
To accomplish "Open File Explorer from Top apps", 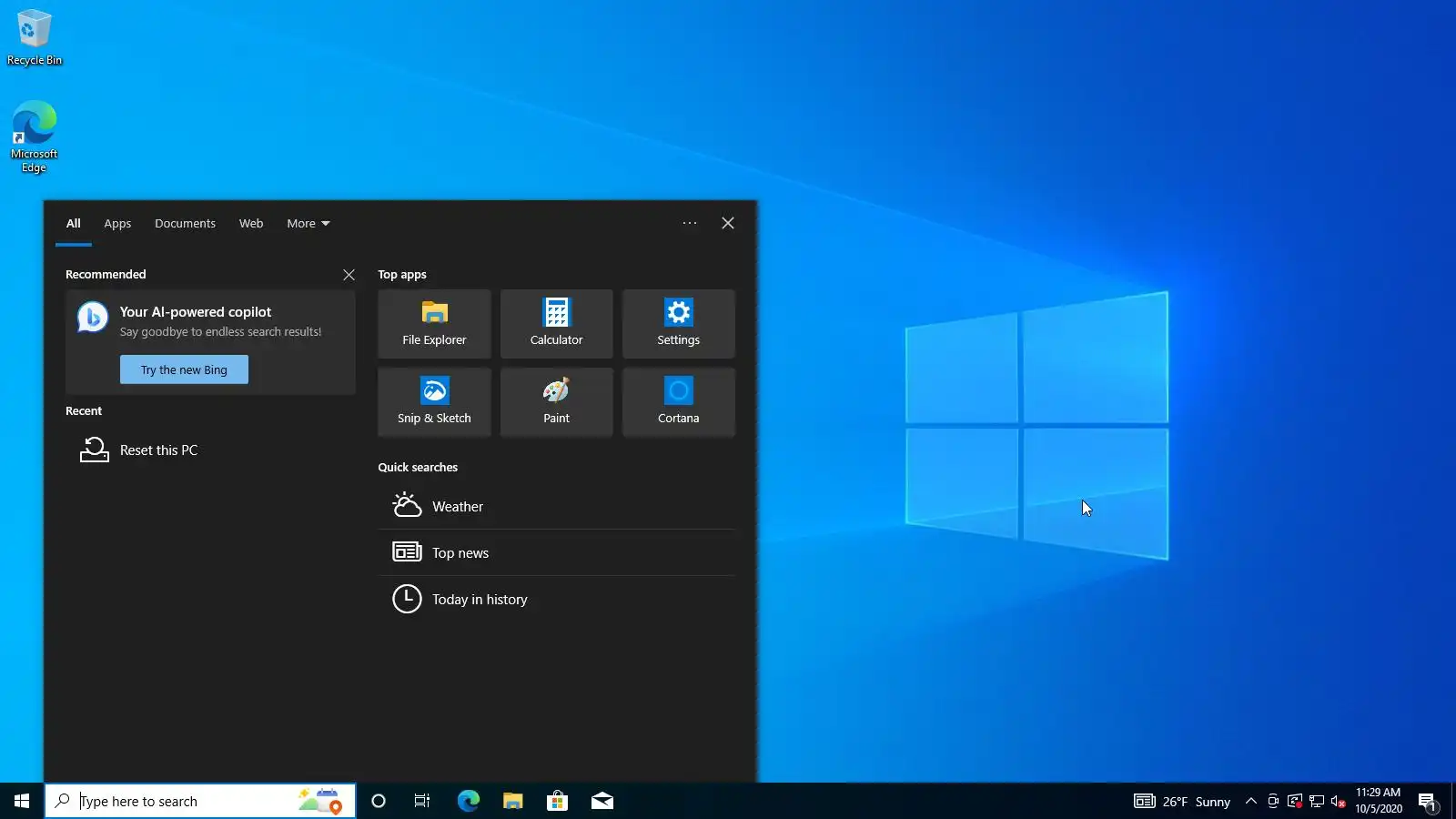I will [434, 324].
